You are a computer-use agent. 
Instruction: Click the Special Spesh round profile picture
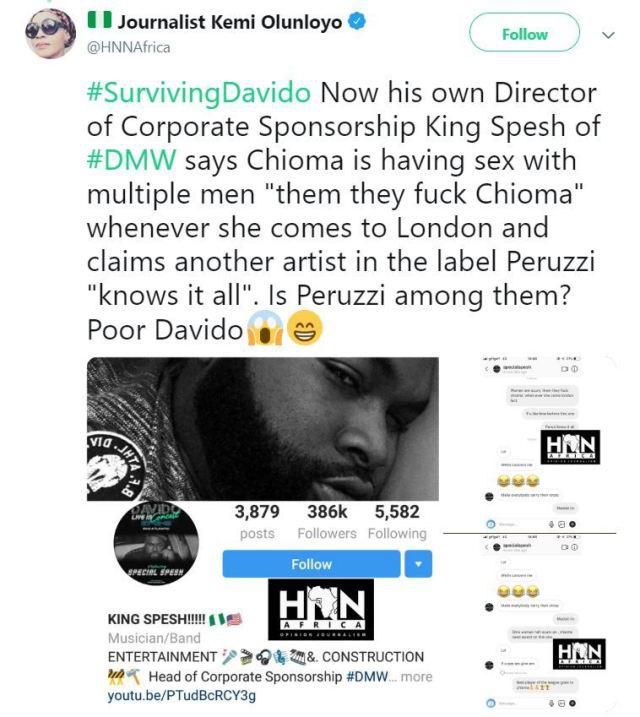pos(156,543)
